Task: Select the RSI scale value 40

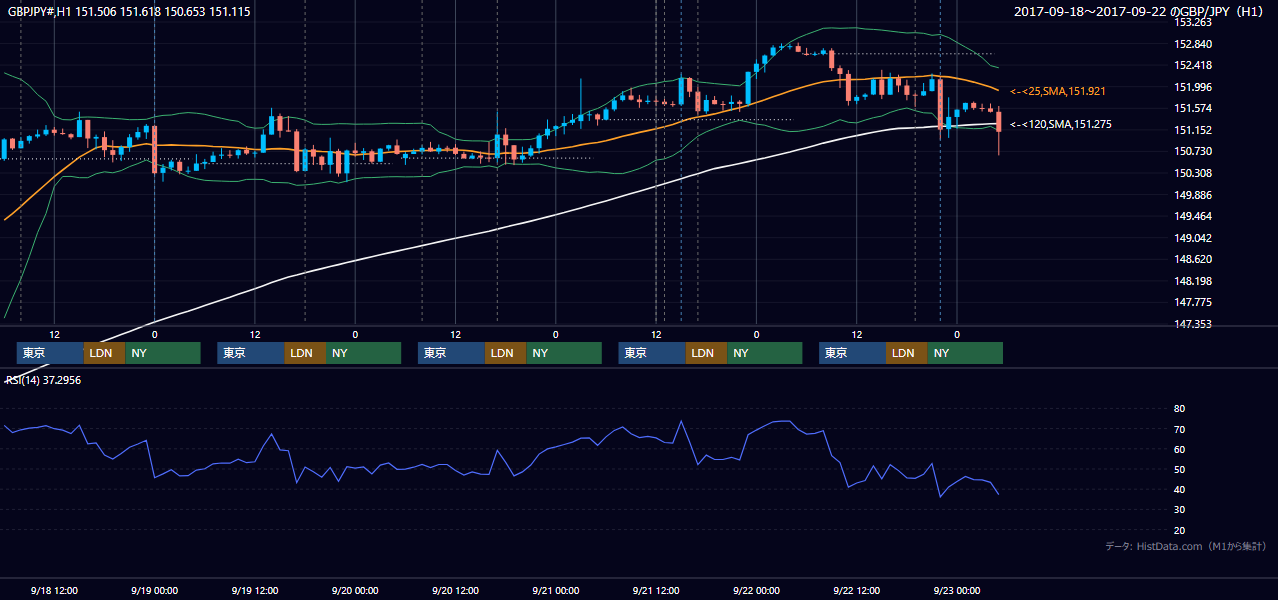Action: [x=1180, y=489]
